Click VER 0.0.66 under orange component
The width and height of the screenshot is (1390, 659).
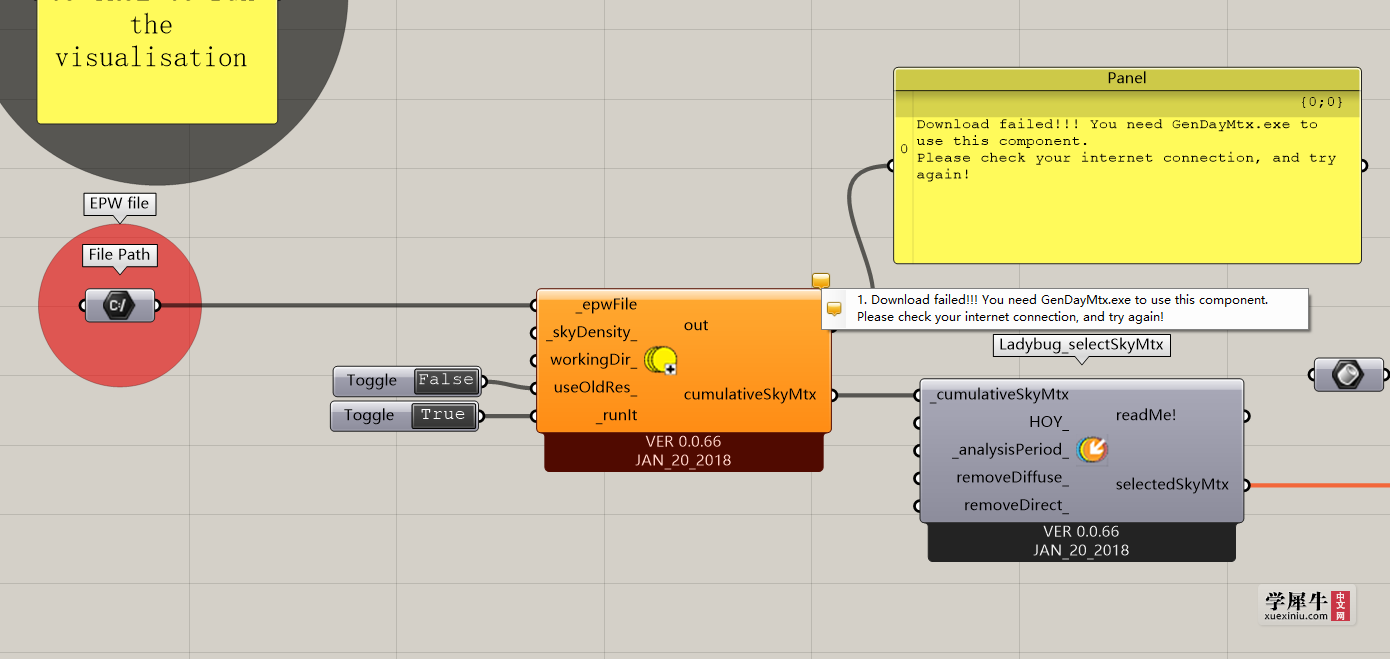684,441
